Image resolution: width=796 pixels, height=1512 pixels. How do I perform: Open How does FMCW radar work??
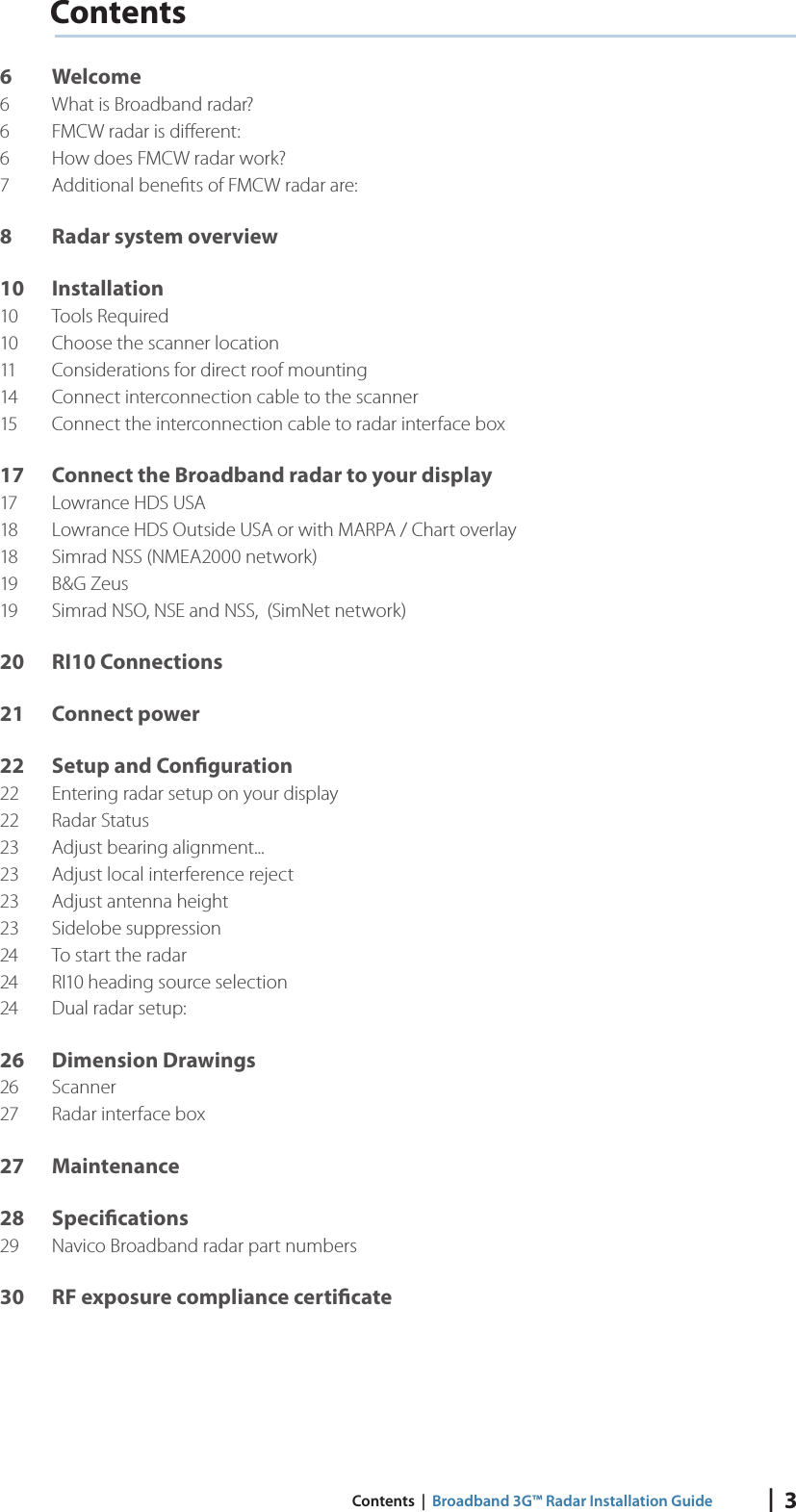168,158
